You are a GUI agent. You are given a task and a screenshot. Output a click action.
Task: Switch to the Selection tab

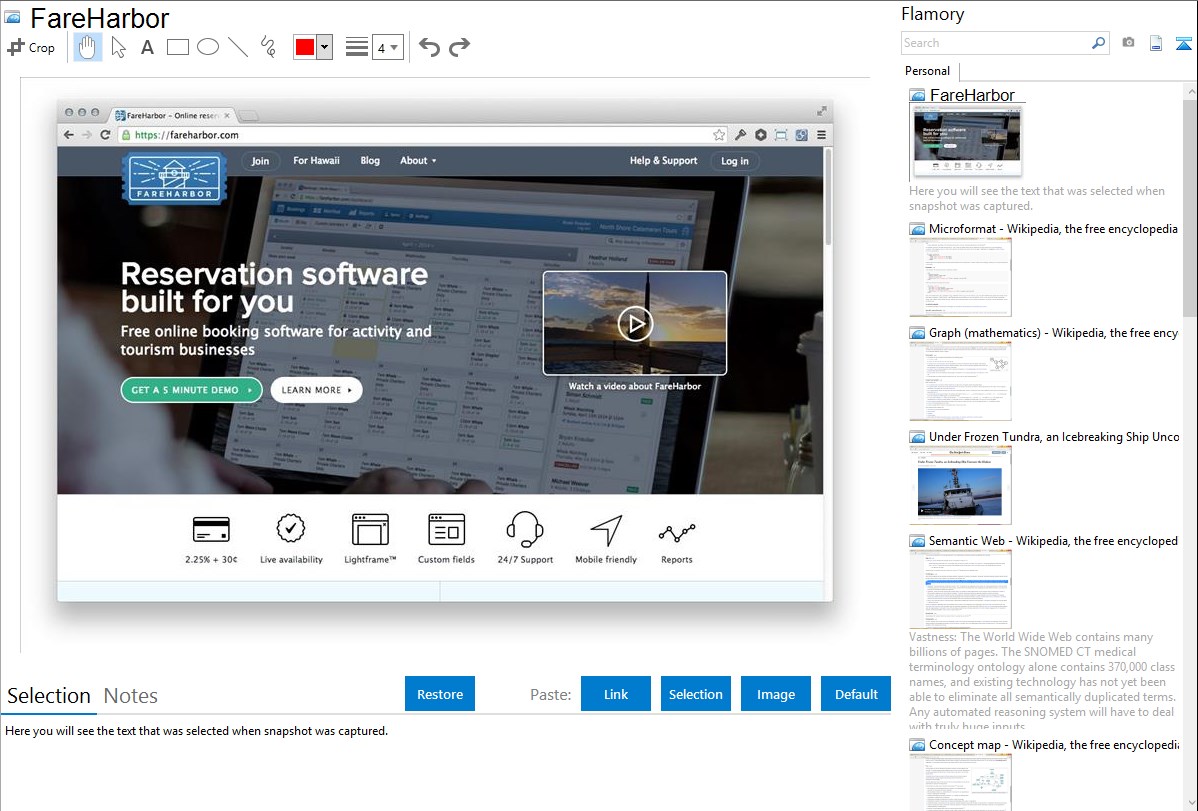(49, 696)
